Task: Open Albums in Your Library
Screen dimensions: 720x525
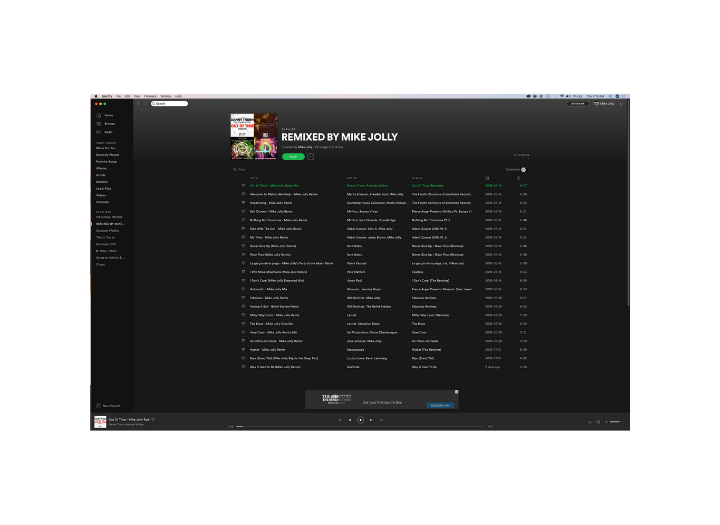Action: [x=101, y=168]
